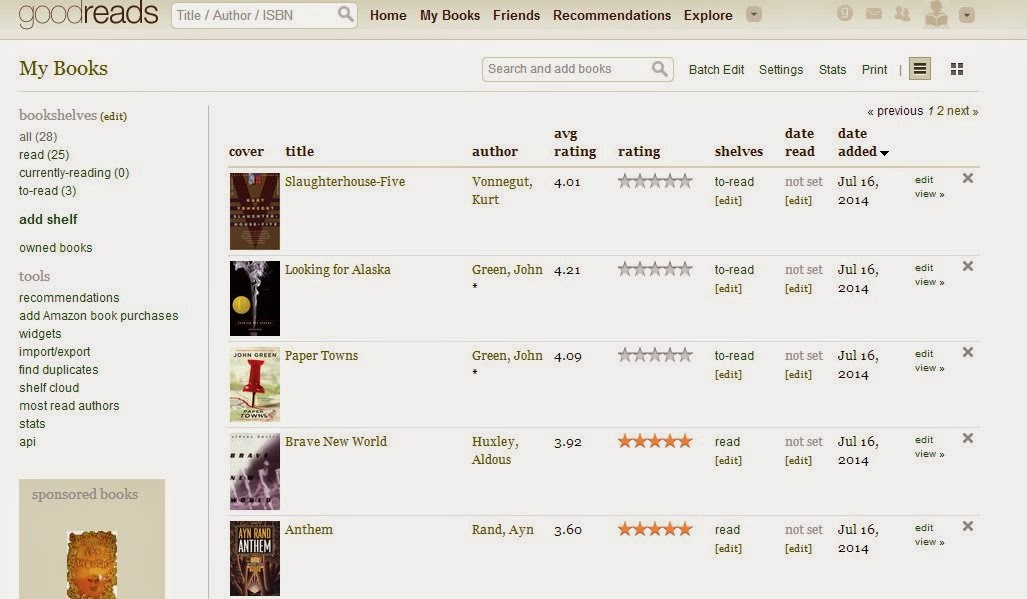Select the to-read (3) shelf

point(47,191)
